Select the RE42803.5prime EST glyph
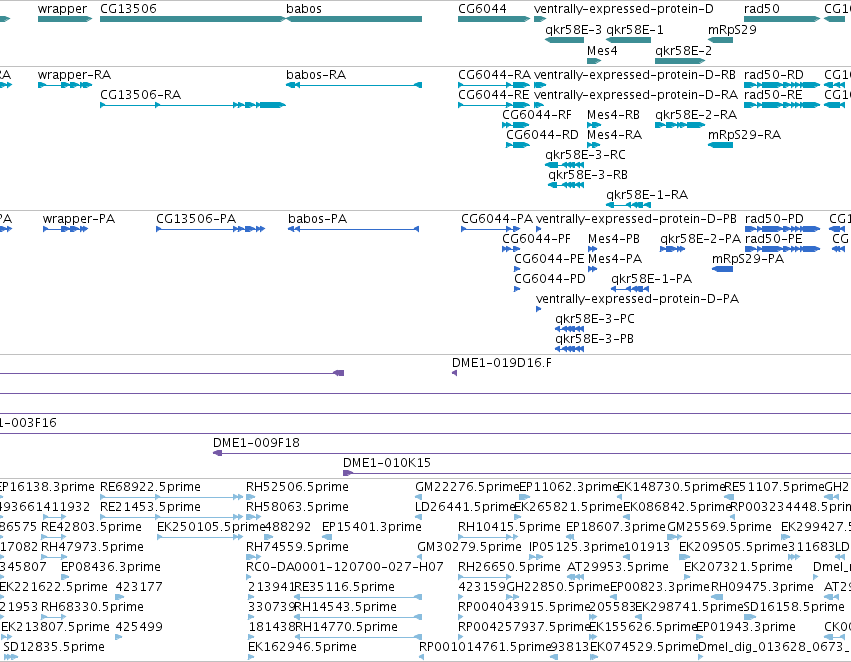 (53, 537)
